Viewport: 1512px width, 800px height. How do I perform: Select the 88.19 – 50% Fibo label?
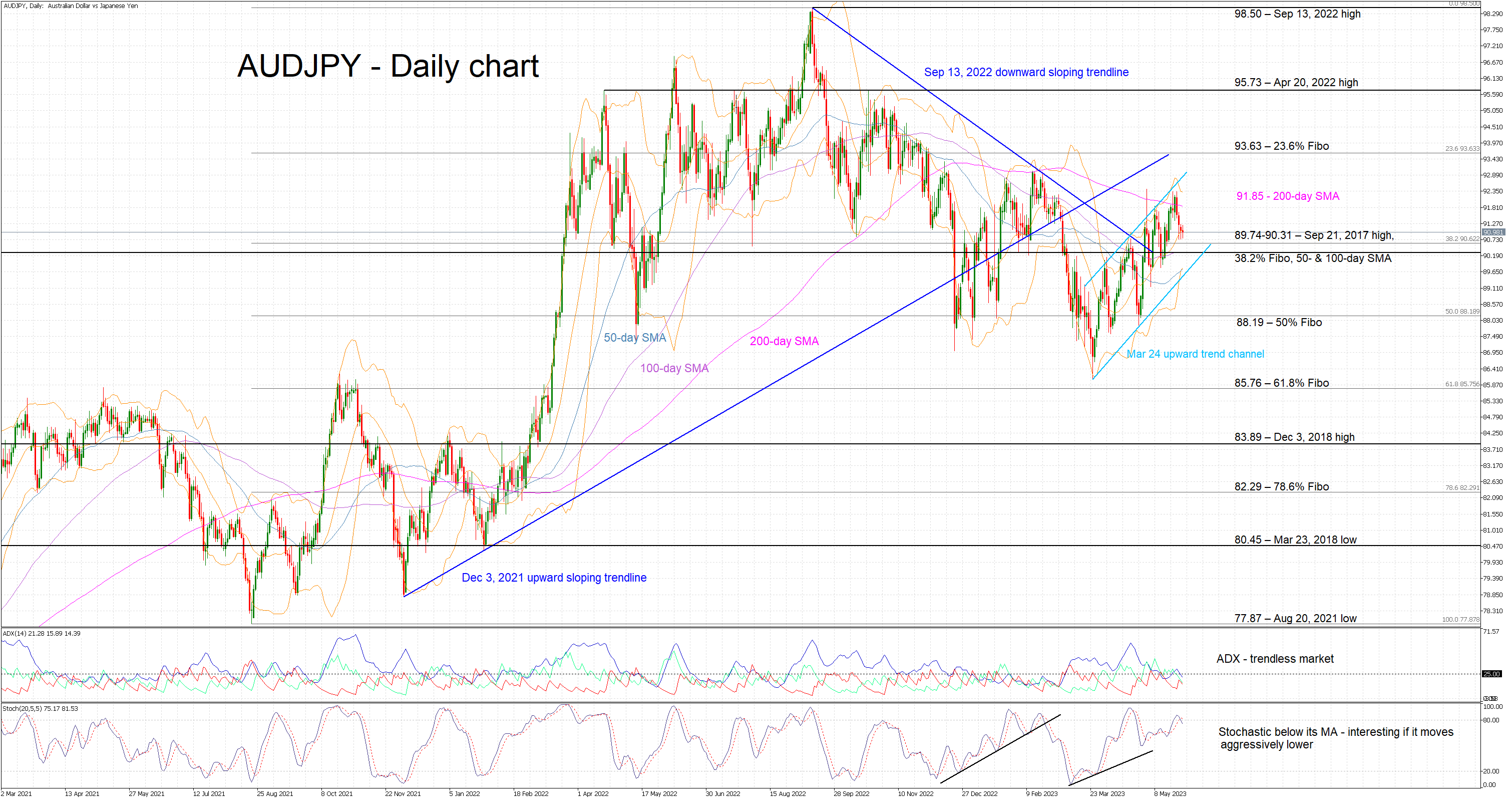click(x=1278, y=323)
